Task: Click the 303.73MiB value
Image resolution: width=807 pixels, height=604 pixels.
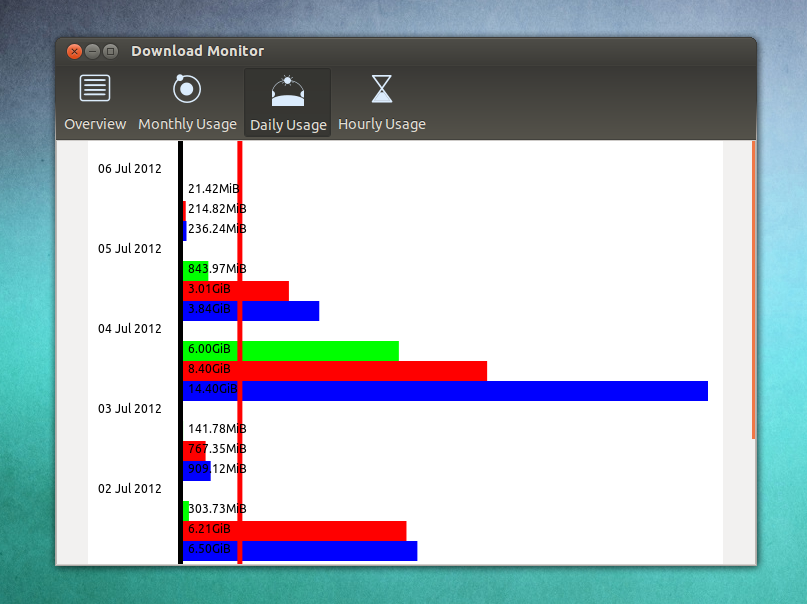Action: [217, 509]
